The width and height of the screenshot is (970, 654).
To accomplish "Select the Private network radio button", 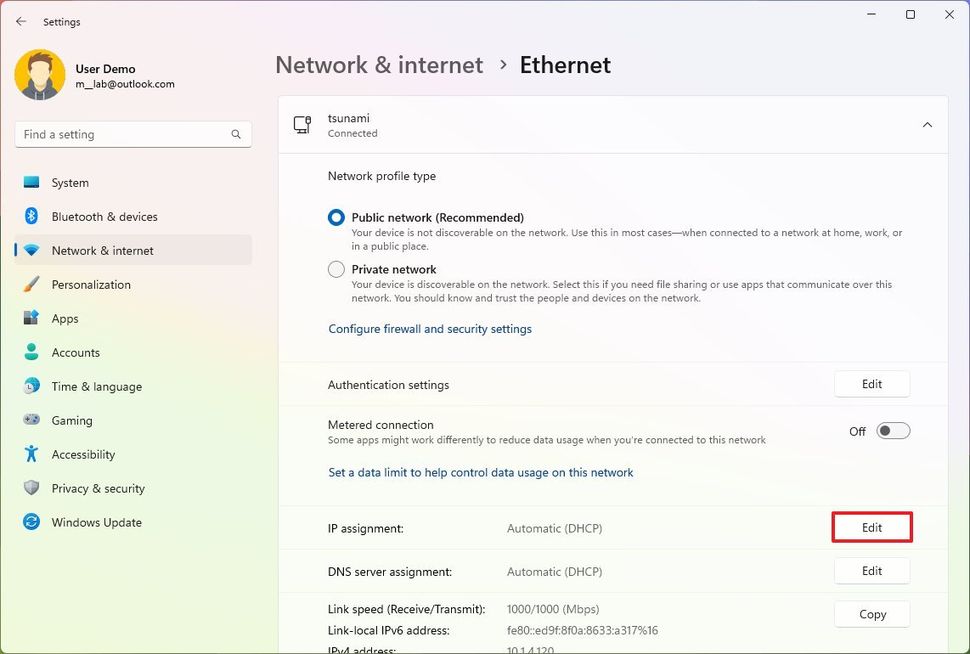I will (335, 269).
